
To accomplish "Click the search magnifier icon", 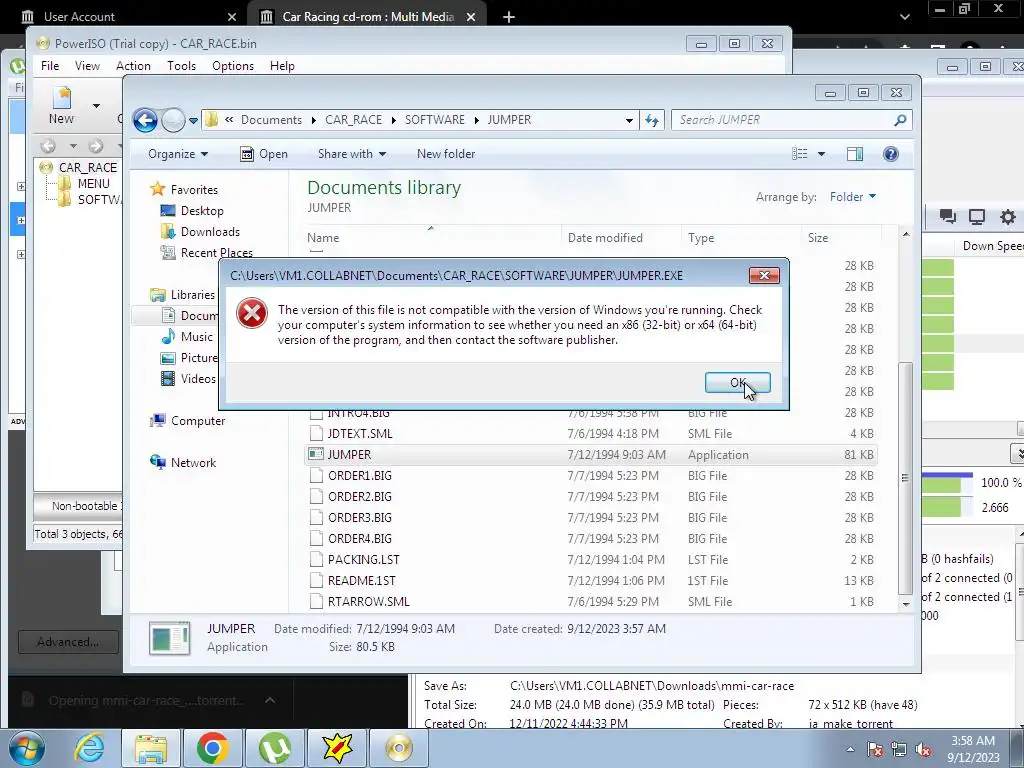I will point(900,120).
